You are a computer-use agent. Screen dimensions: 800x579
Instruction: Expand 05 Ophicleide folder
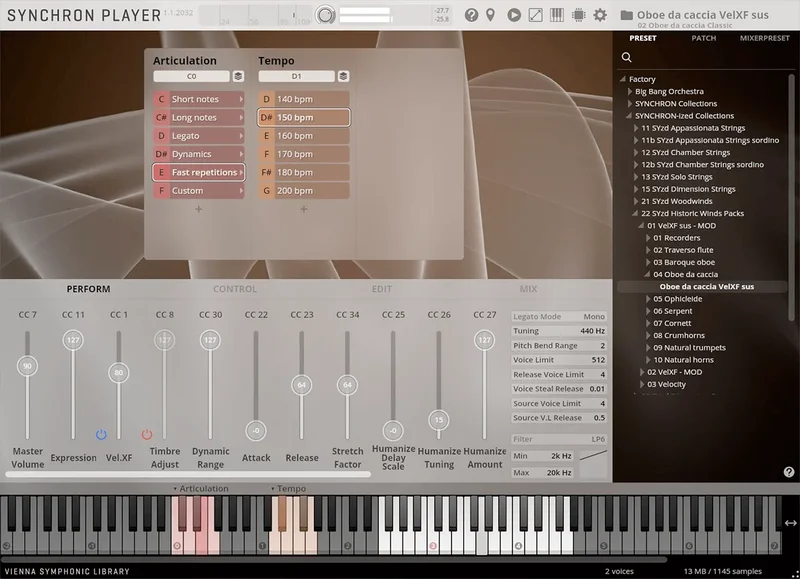tap(648, 299)
